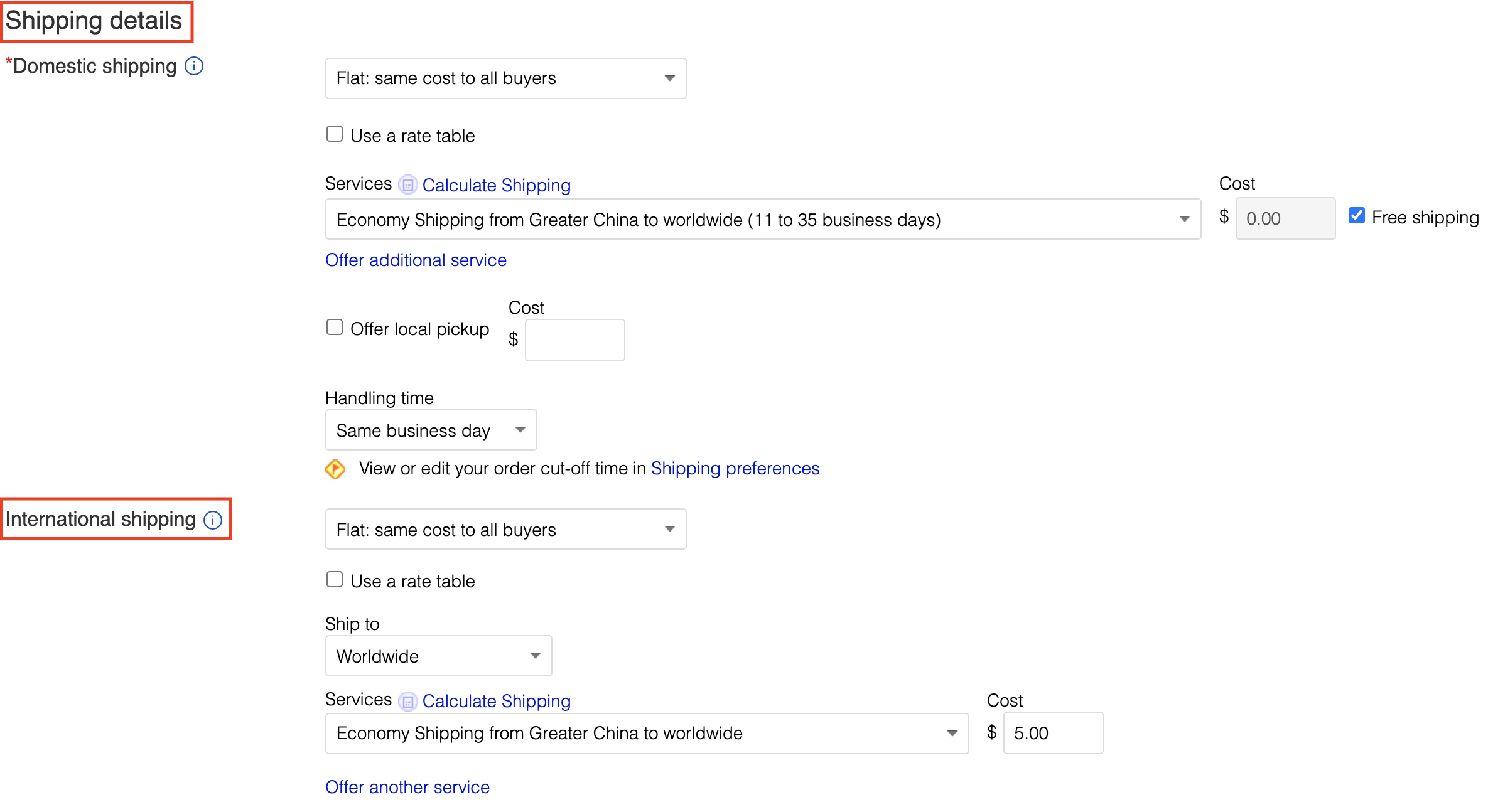Expand the Ship to Worldwide dropdown
1488x812 pixels.
439,656
